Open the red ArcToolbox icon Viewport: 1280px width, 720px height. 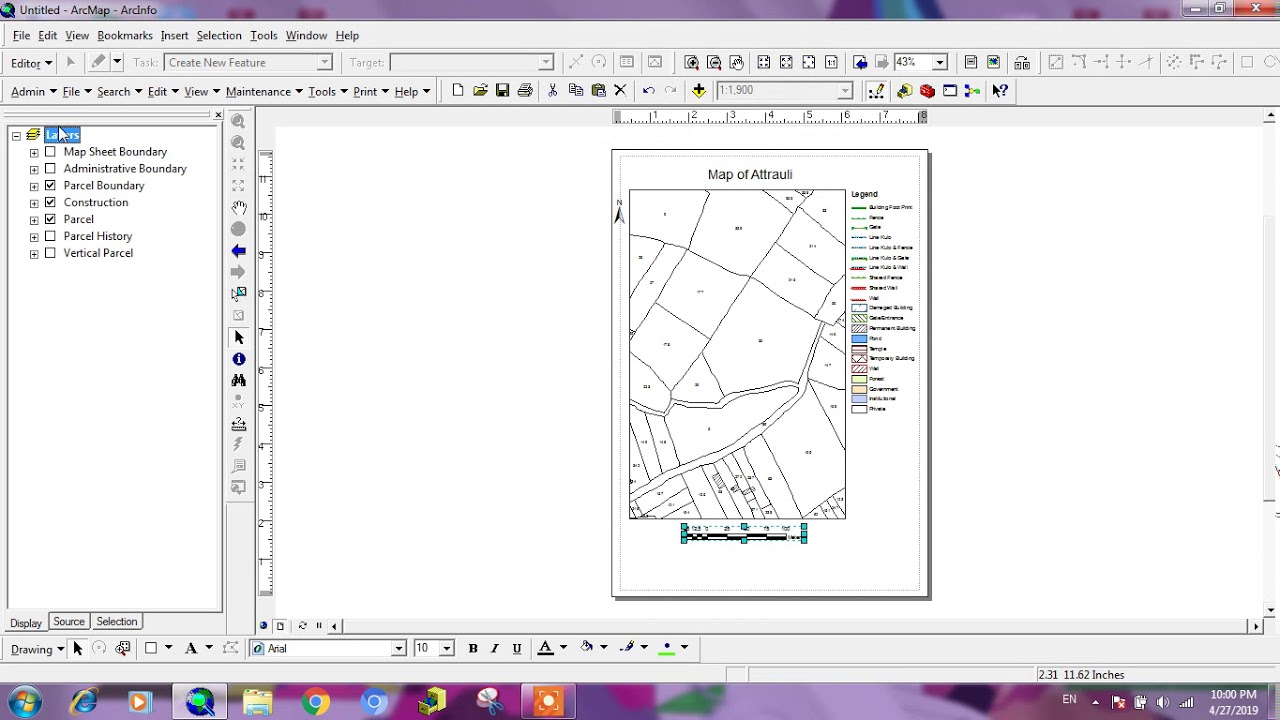[927, 91]
